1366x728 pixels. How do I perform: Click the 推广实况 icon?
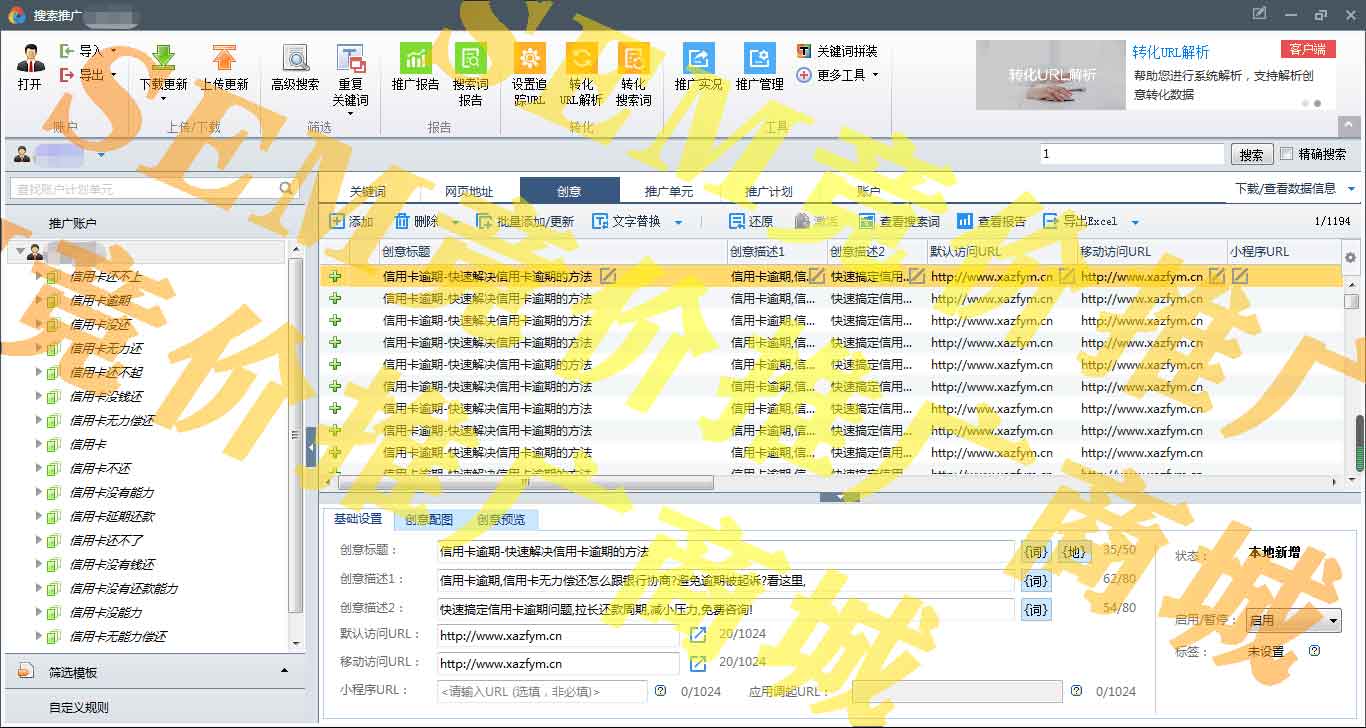[698, 59]
